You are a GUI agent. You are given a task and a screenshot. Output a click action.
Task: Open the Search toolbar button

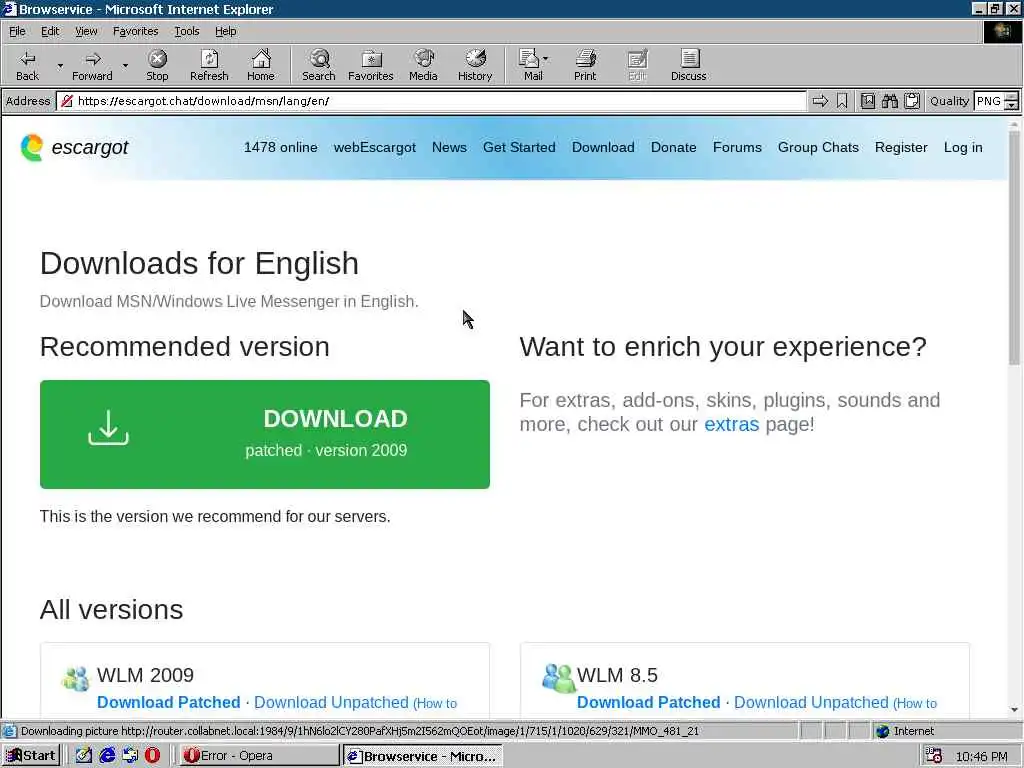pyautogui.click(x=319, y=65)
